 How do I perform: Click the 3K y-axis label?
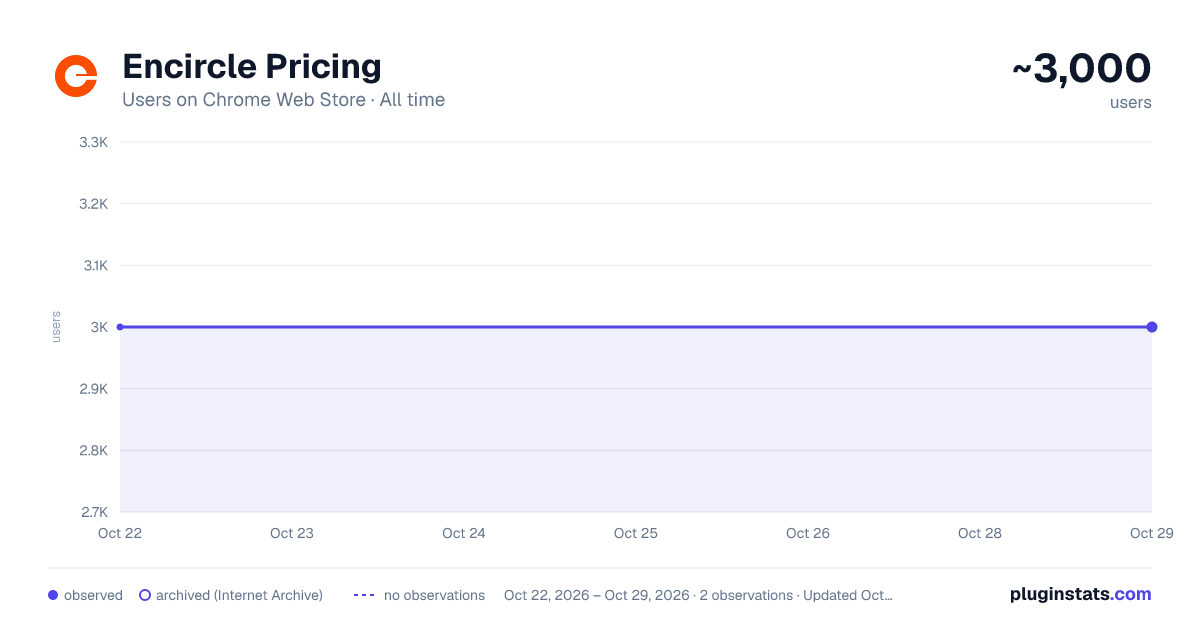point(99,327)
